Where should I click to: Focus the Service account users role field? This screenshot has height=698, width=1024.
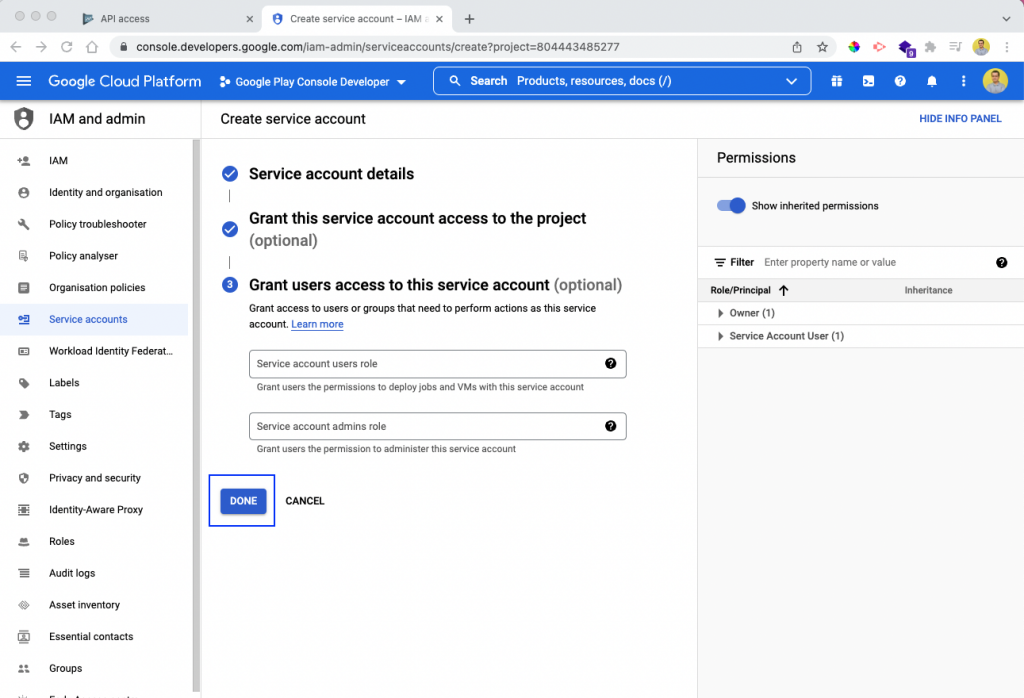coord(438,364)
